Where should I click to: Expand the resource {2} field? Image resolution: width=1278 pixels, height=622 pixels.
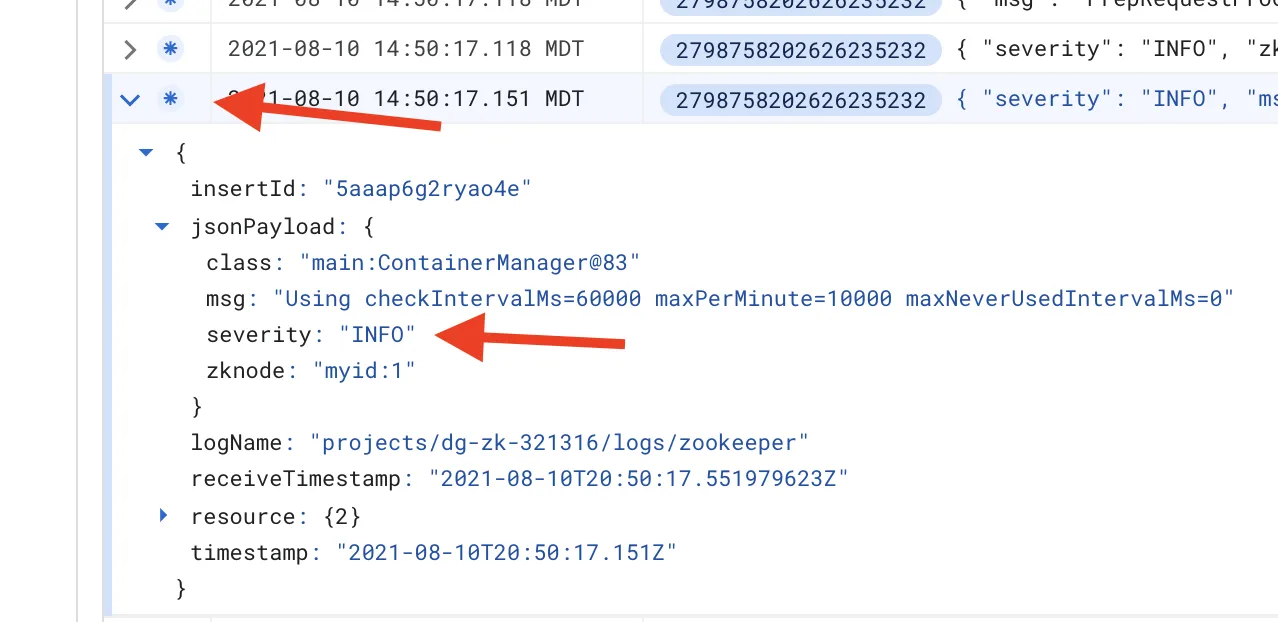[x=164, y=516]
